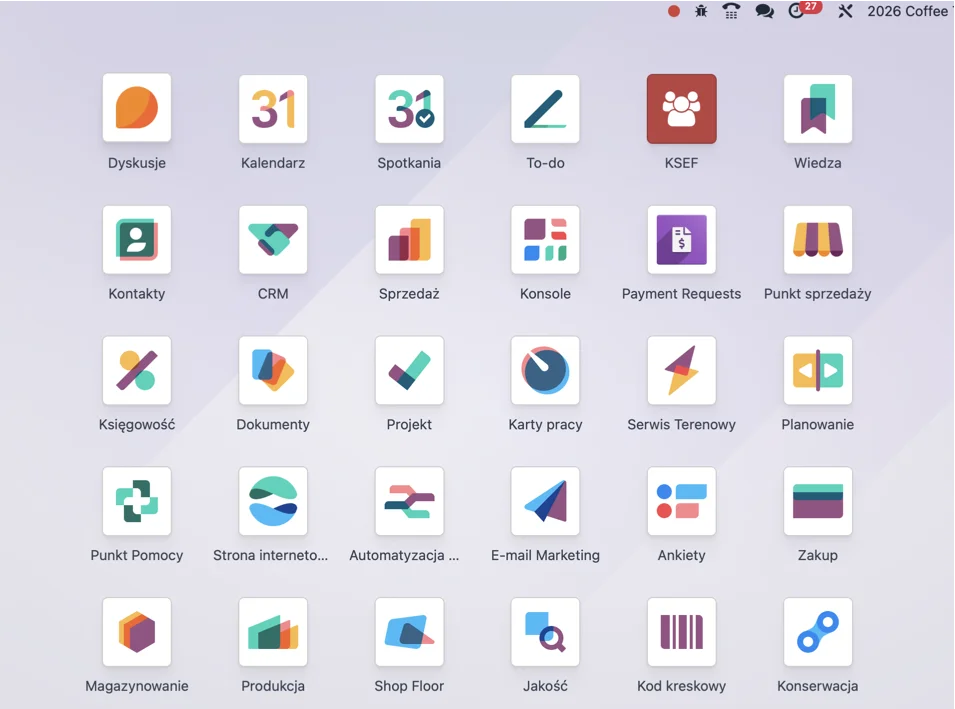Open activities clock with 27 badge
The height and width of the screenshot is (709, 955).
804,10
